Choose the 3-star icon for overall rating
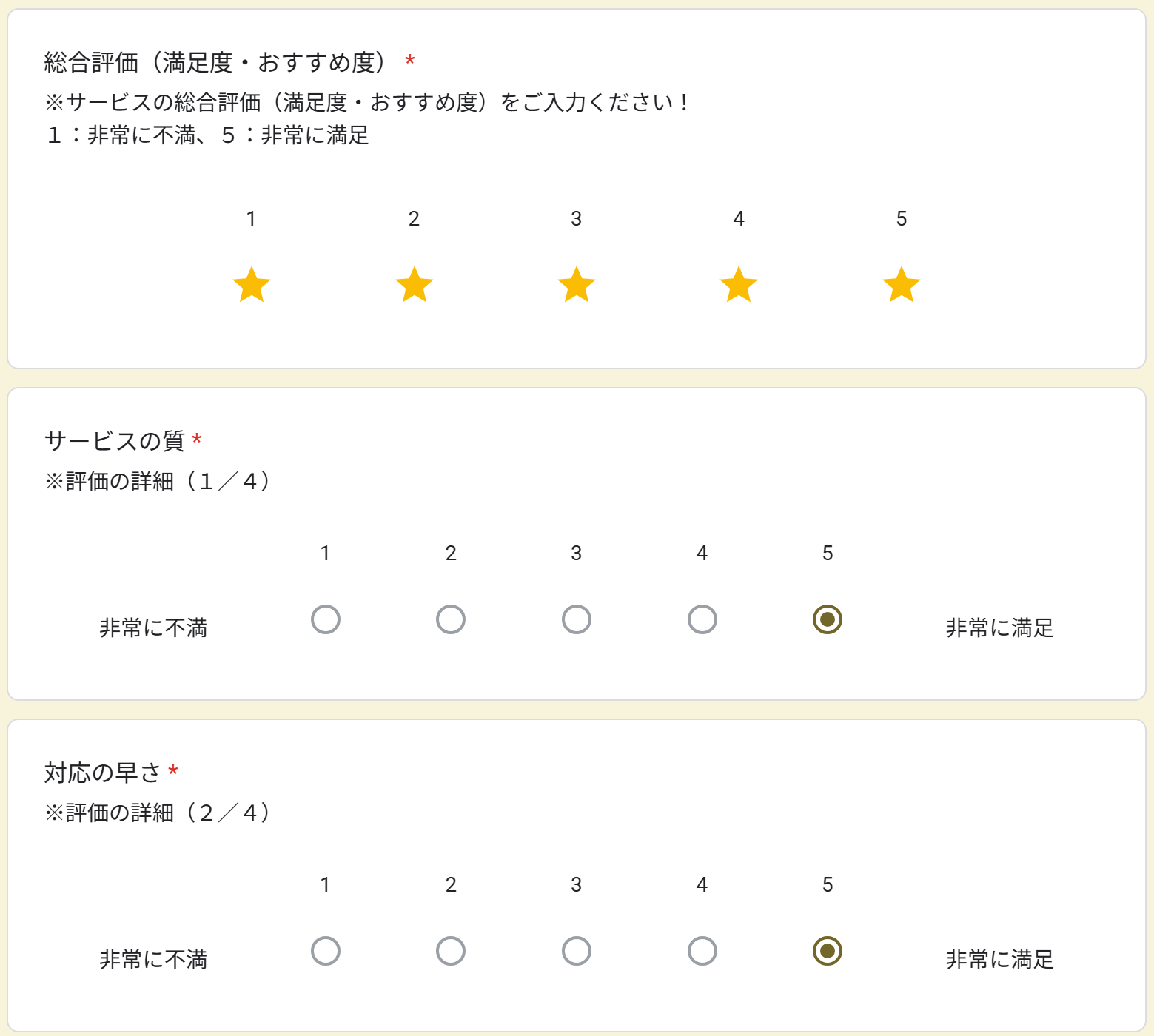The width and height of the screenshot is (1154, 1036). 577,285
